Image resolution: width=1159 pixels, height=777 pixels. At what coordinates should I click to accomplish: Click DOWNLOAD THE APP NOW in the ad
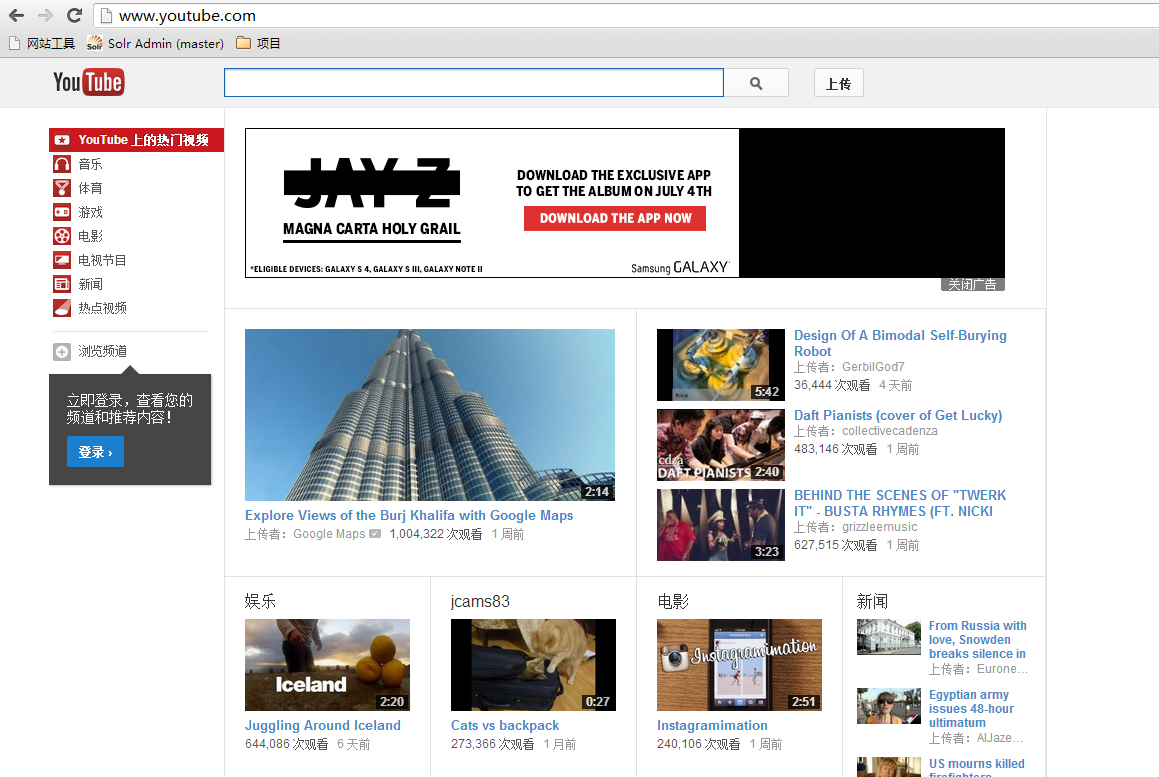point(615,218)
